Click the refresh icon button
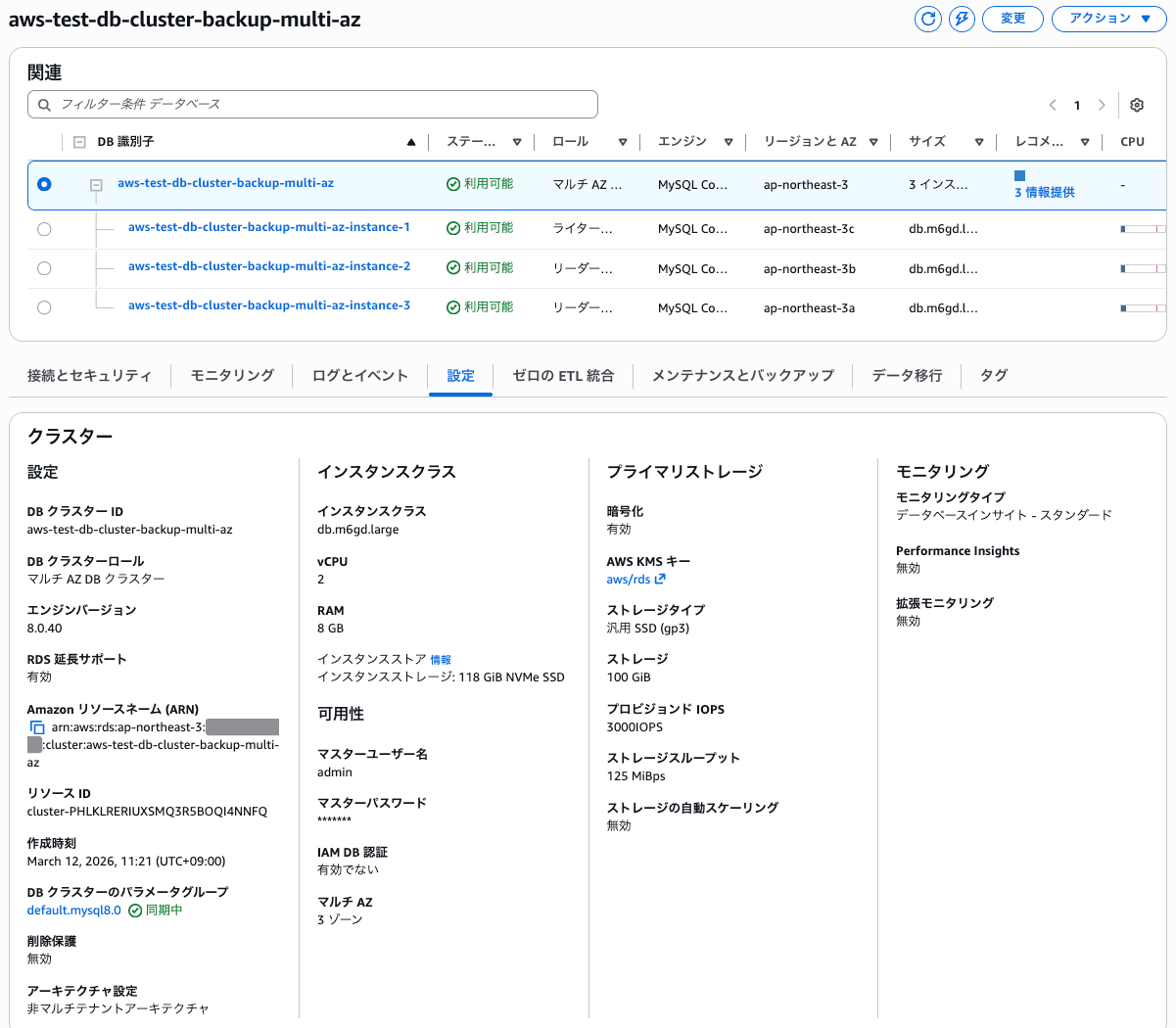 coord(928,19)
